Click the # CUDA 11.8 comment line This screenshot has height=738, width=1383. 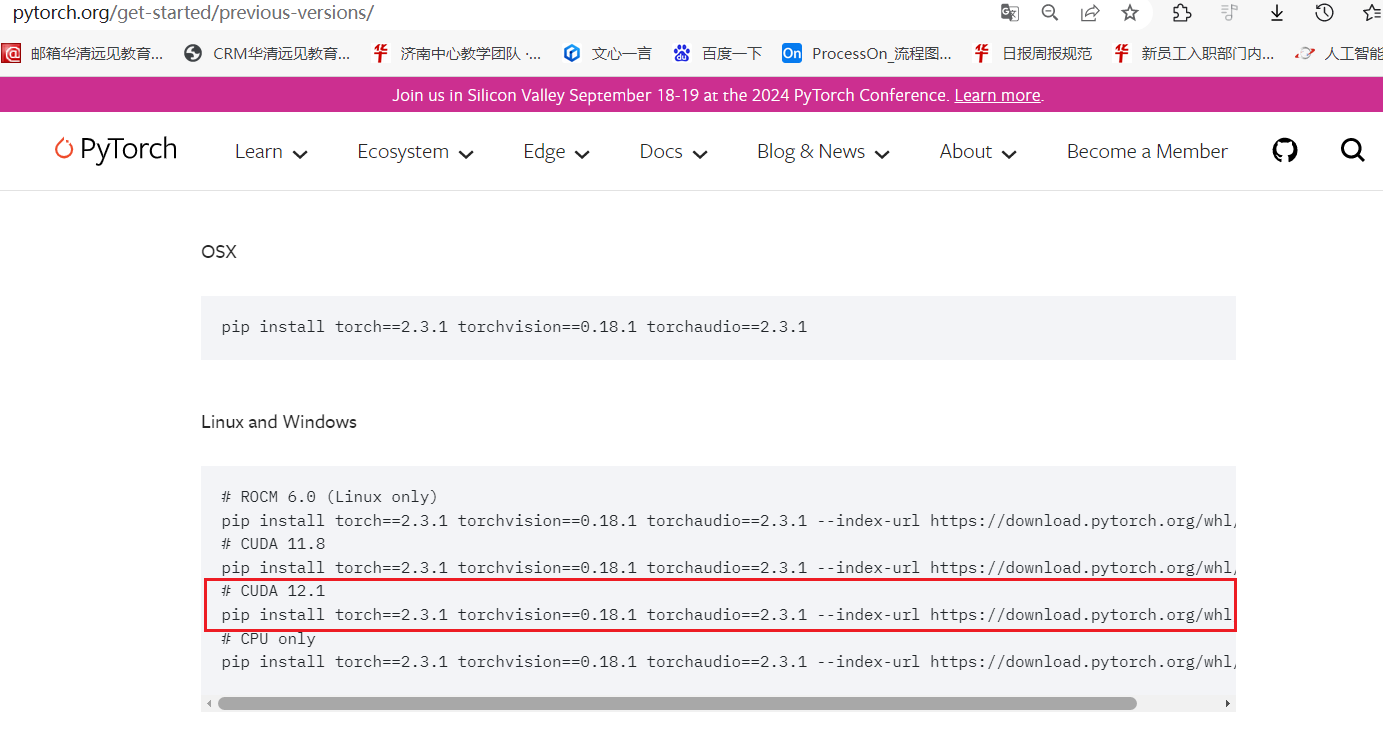(x=273, y=544)
